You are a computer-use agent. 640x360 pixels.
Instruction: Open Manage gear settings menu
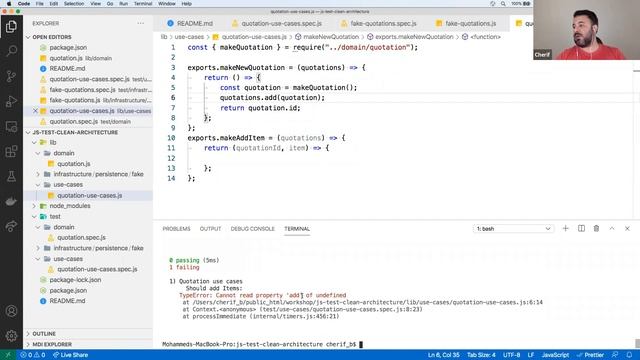pyautogui.click(x=11, y=336)
